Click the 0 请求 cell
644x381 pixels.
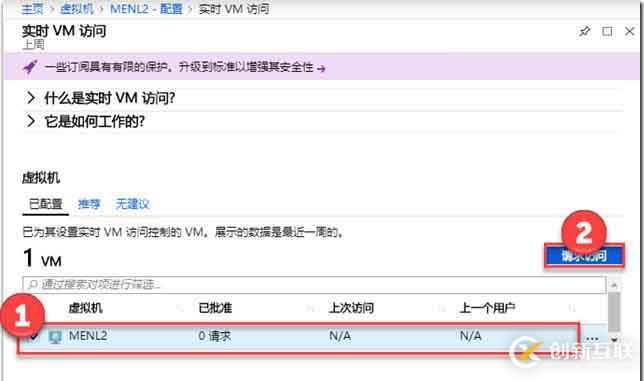[214, 336]
